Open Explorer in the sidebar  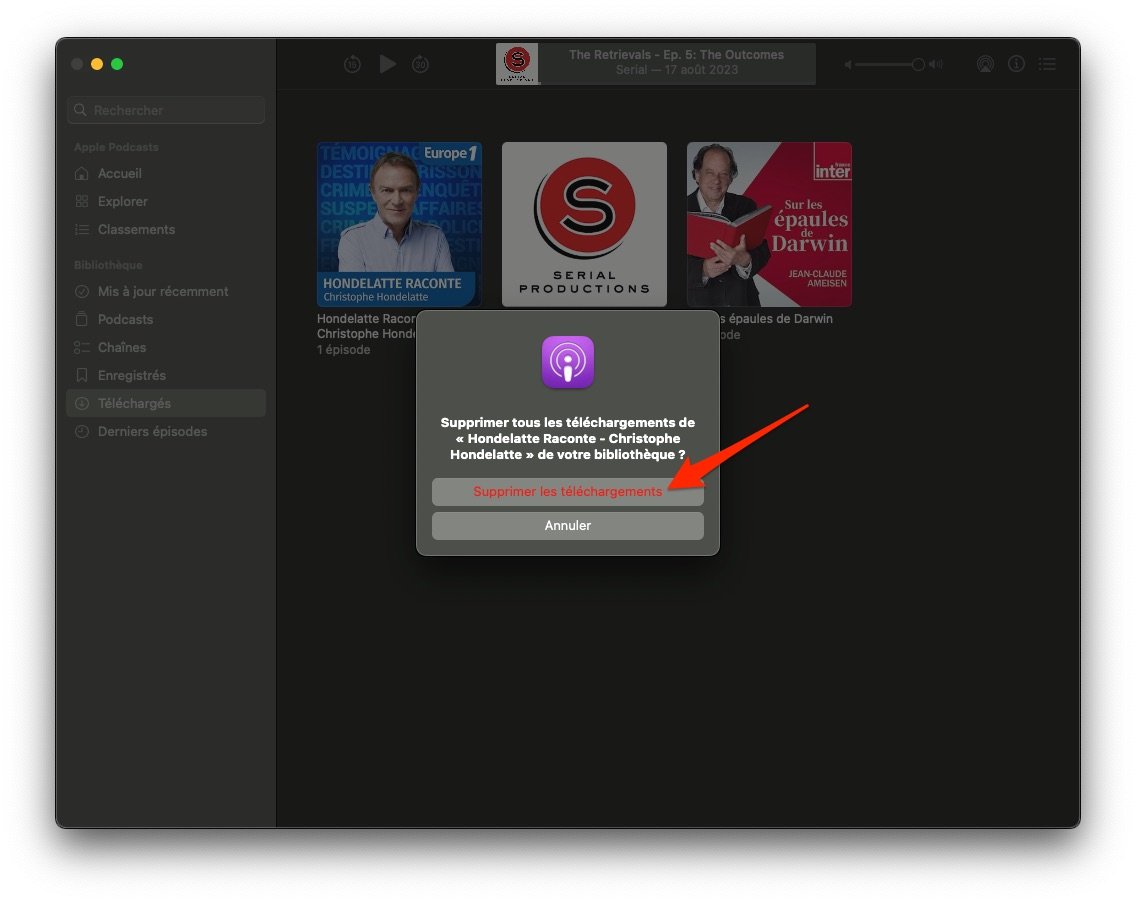pyautogui.click(x=166, y=201)
